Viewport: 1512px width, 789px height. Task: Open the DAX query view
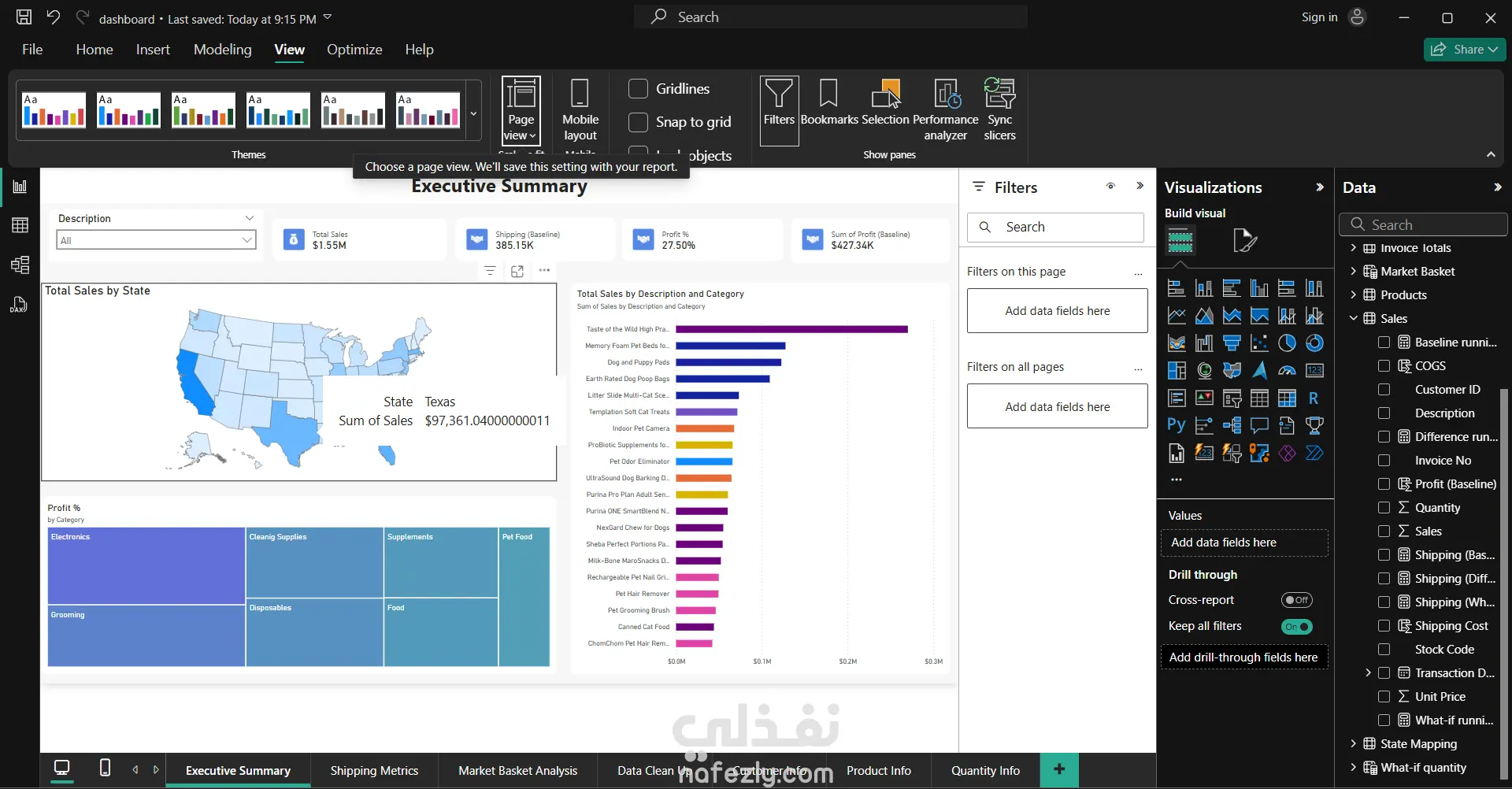point(20,305)
